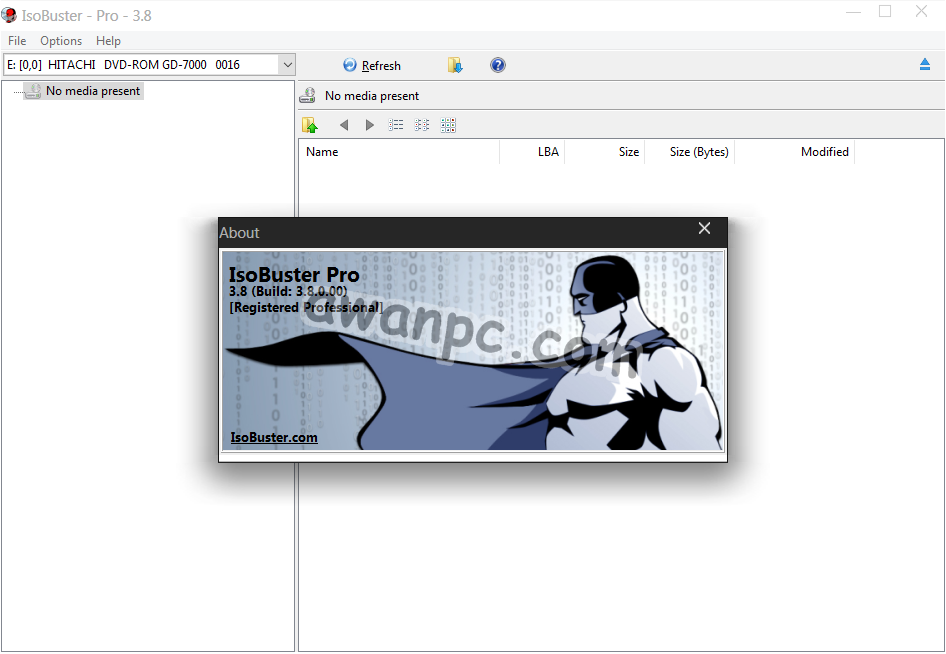Open the IsoBuster.com link
946x654 pixels.
coord(274,437)
